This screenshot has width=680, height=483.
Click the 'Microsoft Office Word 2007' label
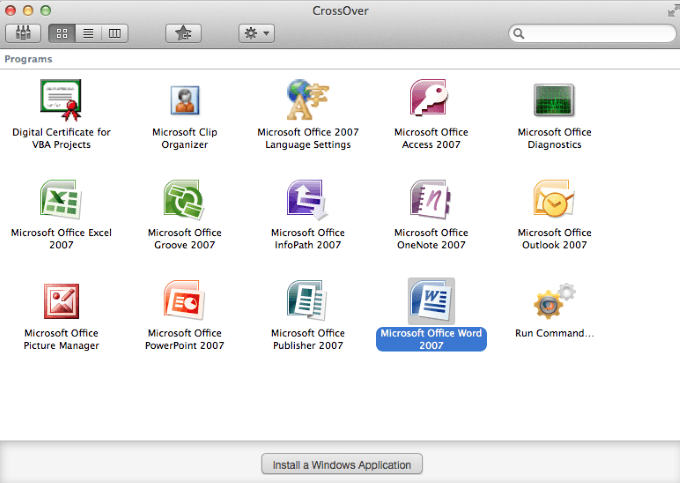click(431, 339)
